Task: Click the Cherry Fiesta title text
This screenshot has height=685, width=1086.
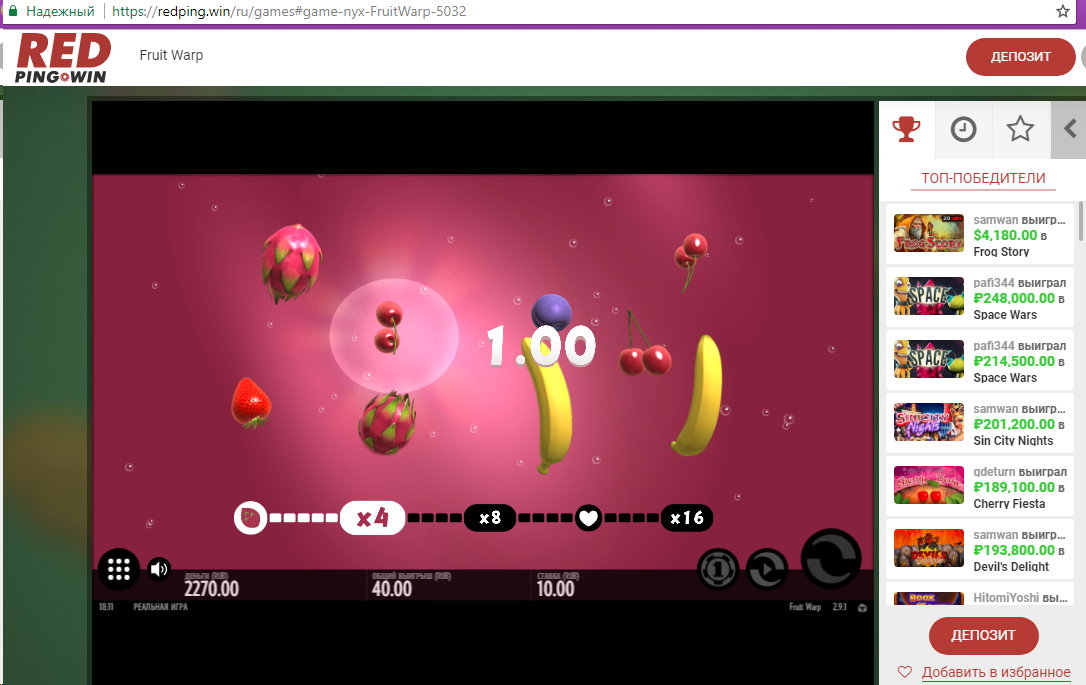Action: pyautogui.click(x=1008, y=504)
